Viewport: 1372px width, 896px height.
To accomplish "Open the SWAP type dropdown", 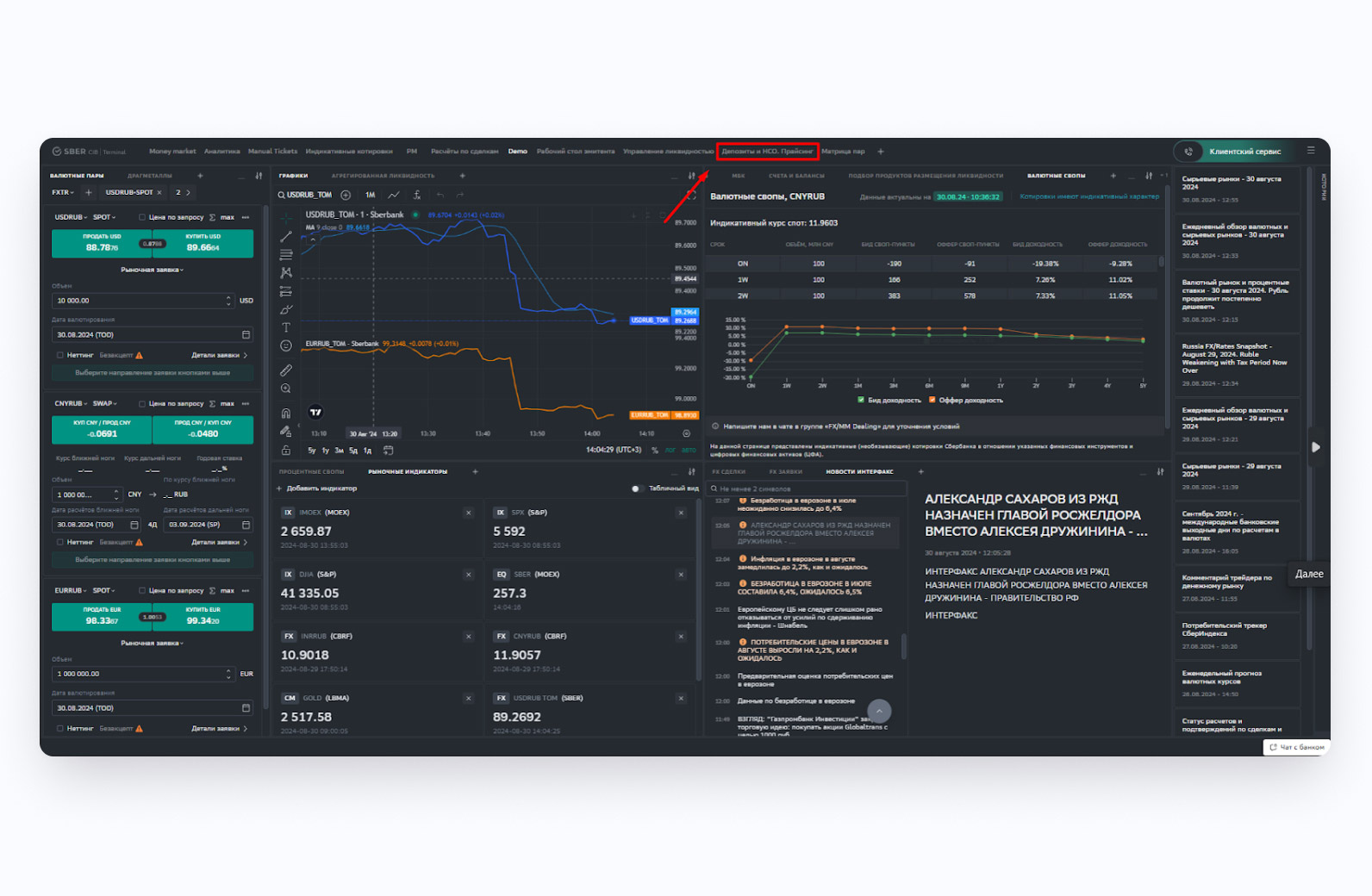I will tap(105, 403).
